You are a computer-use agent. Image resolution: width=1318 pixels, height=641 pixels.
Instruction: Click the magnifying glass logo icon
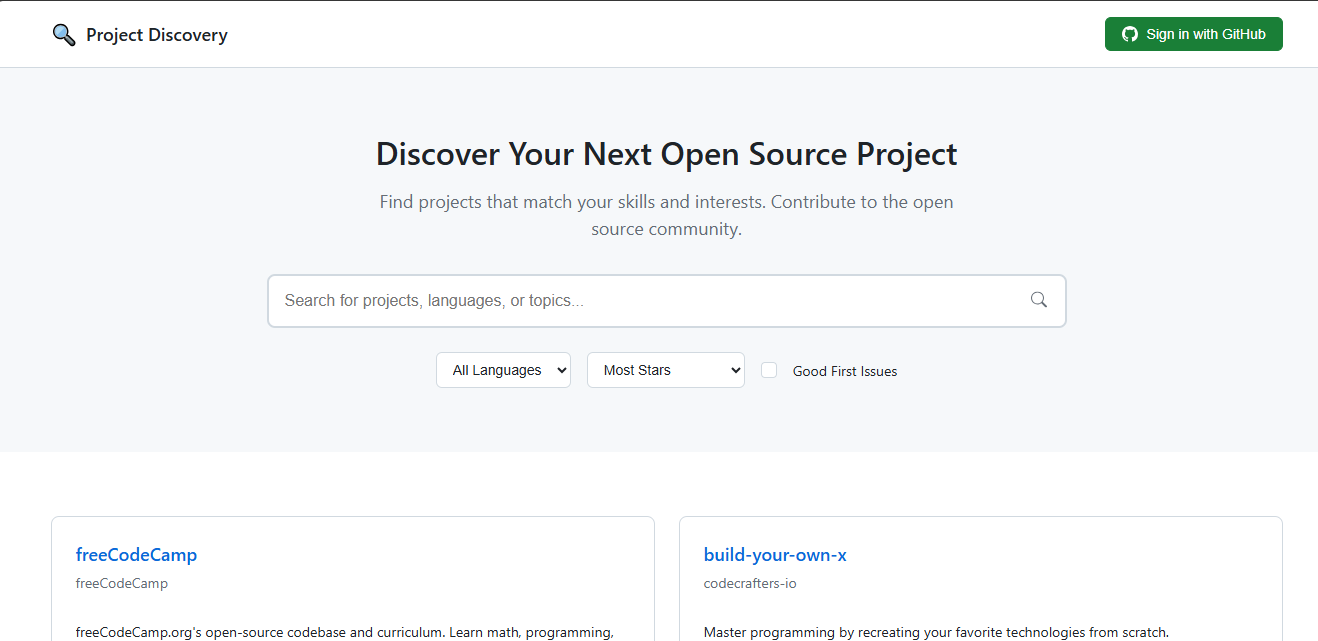[x=64, y=35]
